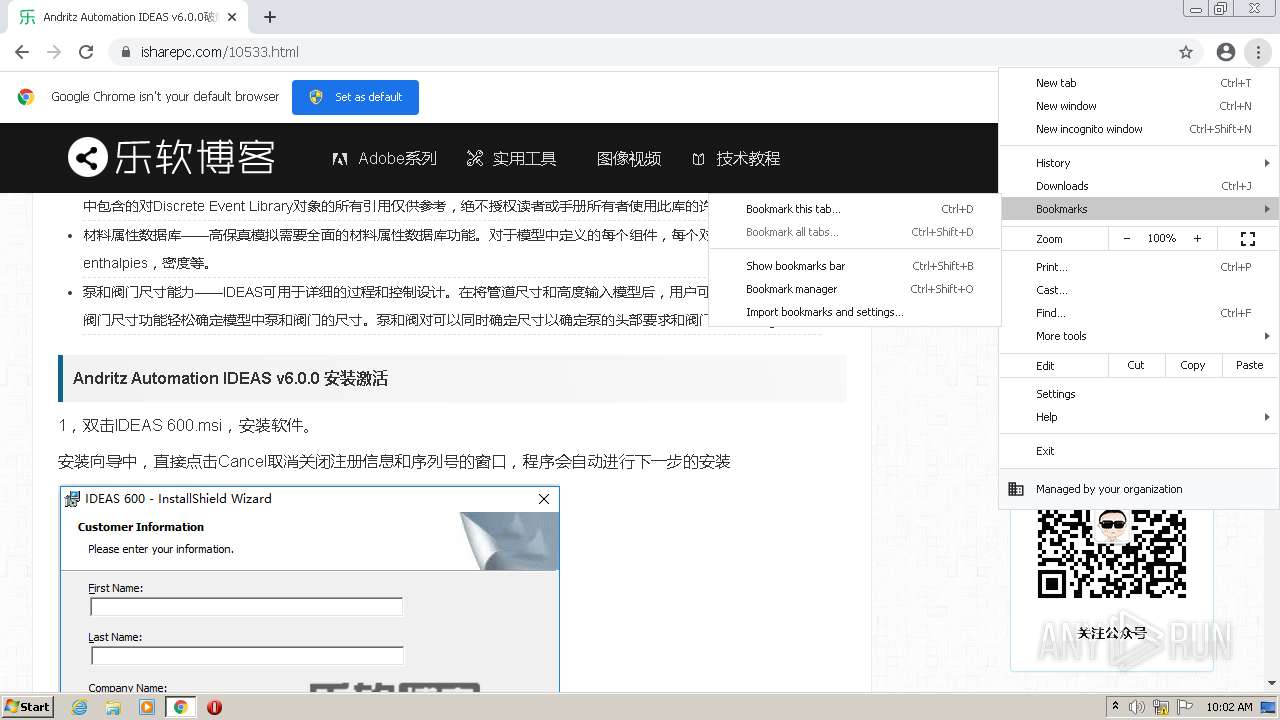Launch the media player taskbar icon
The image size is (1280, 720).
[x=147, y=707]
